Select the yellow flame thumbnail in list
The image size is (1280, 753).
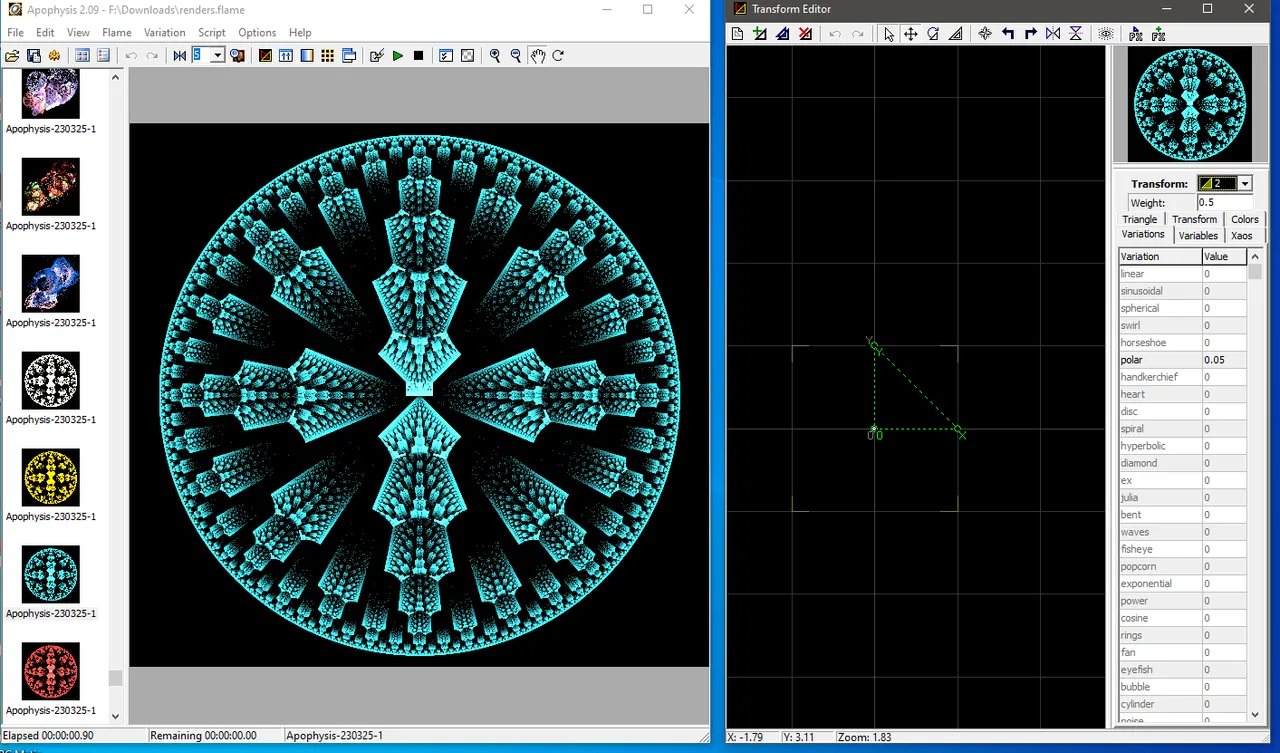[x=50, y=477]
